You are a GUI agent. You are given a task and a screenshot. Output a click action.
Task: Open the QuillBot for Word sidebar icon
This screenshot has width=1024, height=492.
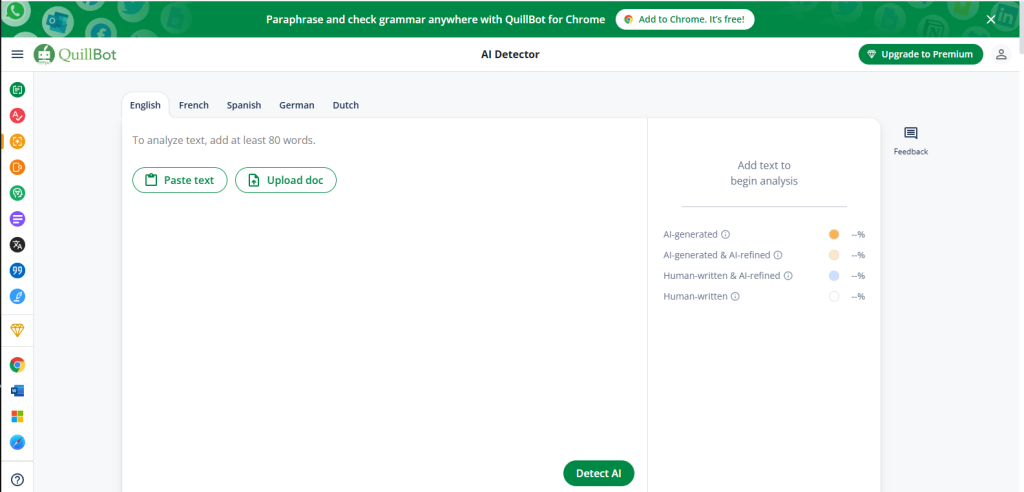[17, 391]
